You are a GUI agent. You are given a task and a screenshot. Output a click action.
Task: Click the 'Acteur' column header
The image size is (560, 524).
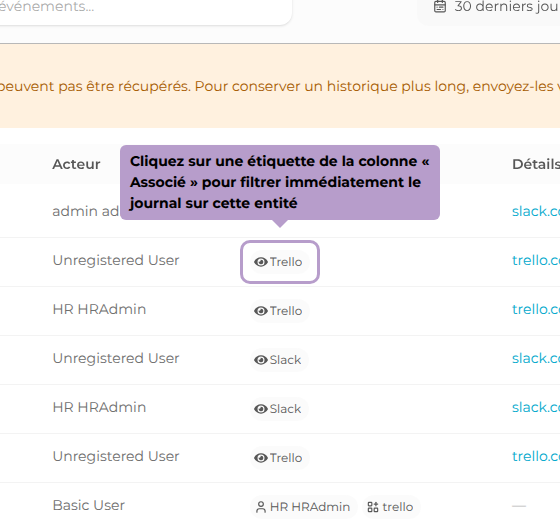click(76, 164)
